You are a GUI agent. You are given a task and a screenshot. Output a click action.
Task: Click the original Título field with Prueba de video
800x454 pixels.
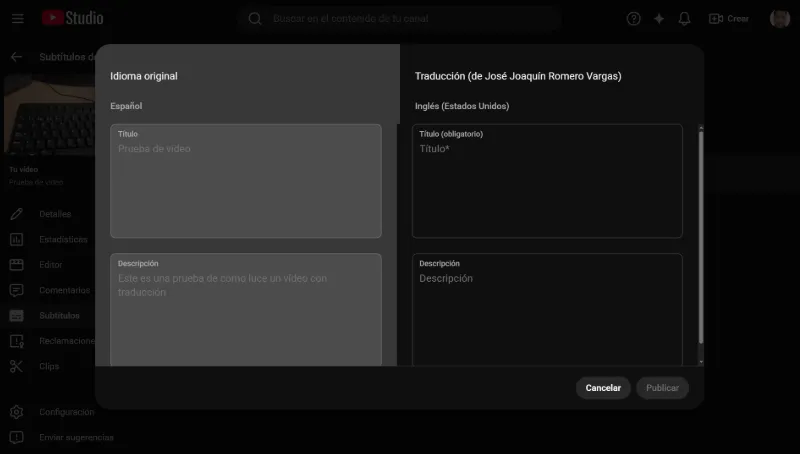pyautogui.click(x=245, y=181)
